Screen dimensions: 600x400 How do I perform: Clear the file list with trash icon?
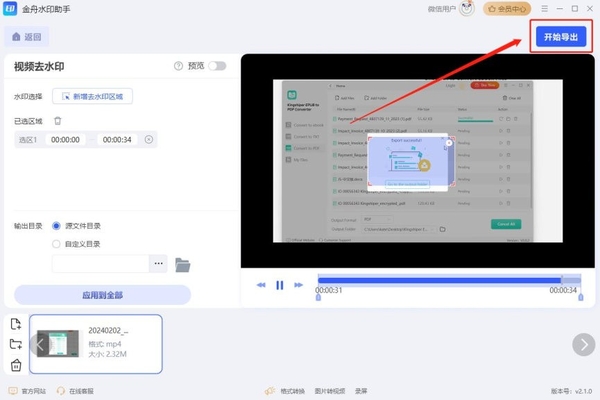click(16, 365)
